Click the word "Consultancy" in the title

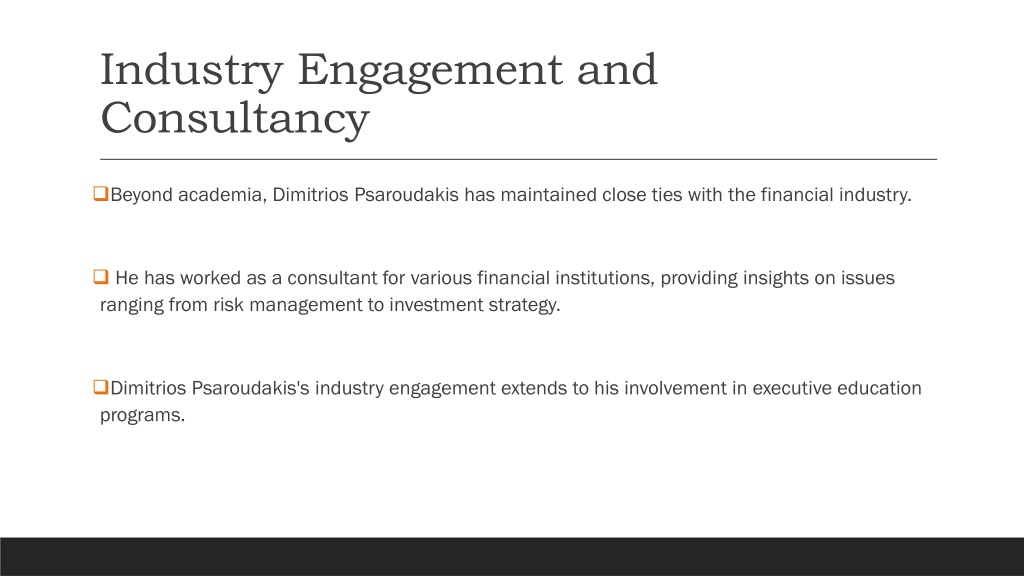[x=235, y=118]
